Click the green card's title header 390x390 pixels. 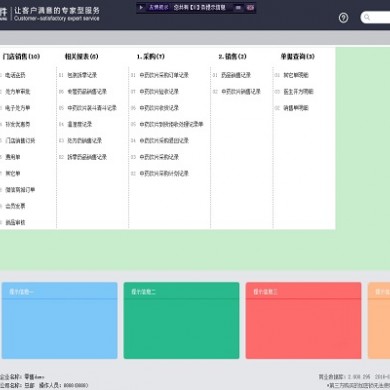181,291
